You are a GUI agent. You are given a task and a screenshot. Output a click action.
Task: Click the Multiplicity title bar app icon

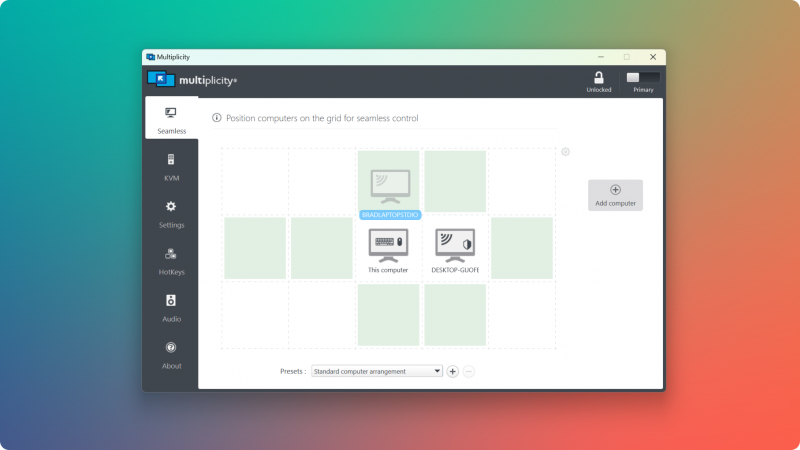pyautogui.click(x=151, y=57)
